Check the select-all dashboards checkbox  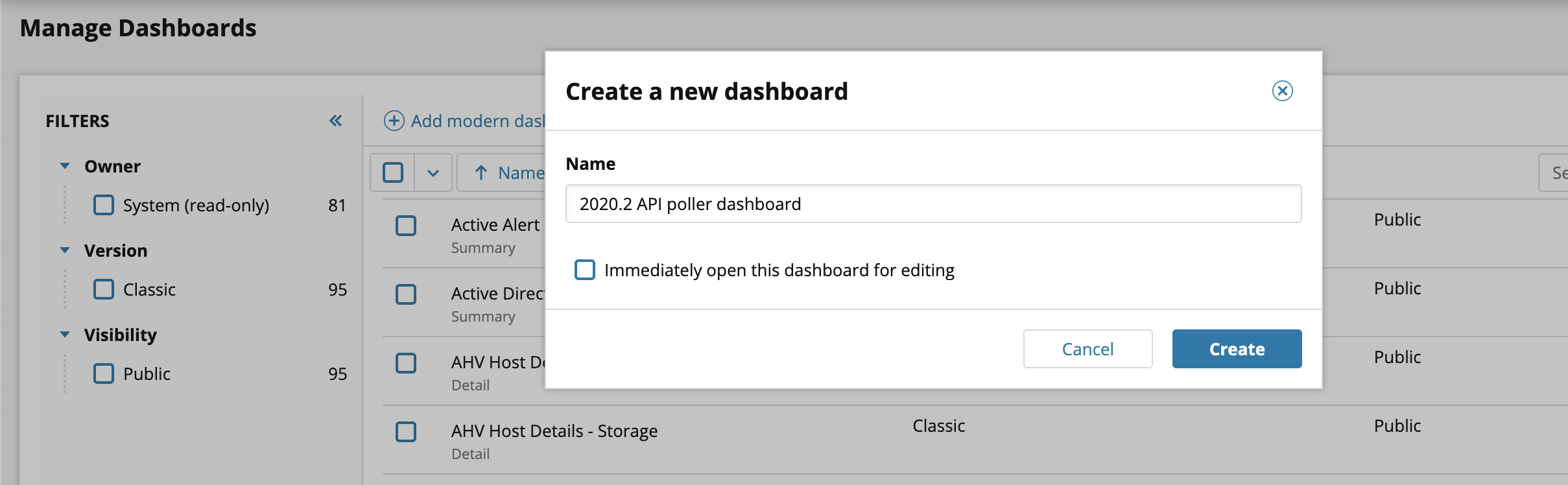click(393, 172)
